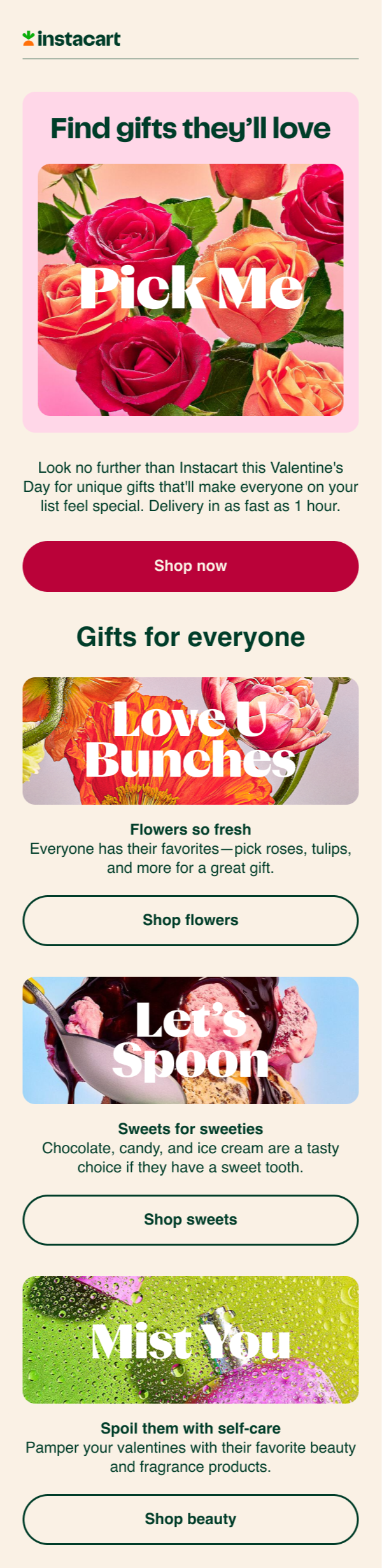Click the 'Sweets for sweeties' title text

pyautogui.click(x=190, y=1128)
